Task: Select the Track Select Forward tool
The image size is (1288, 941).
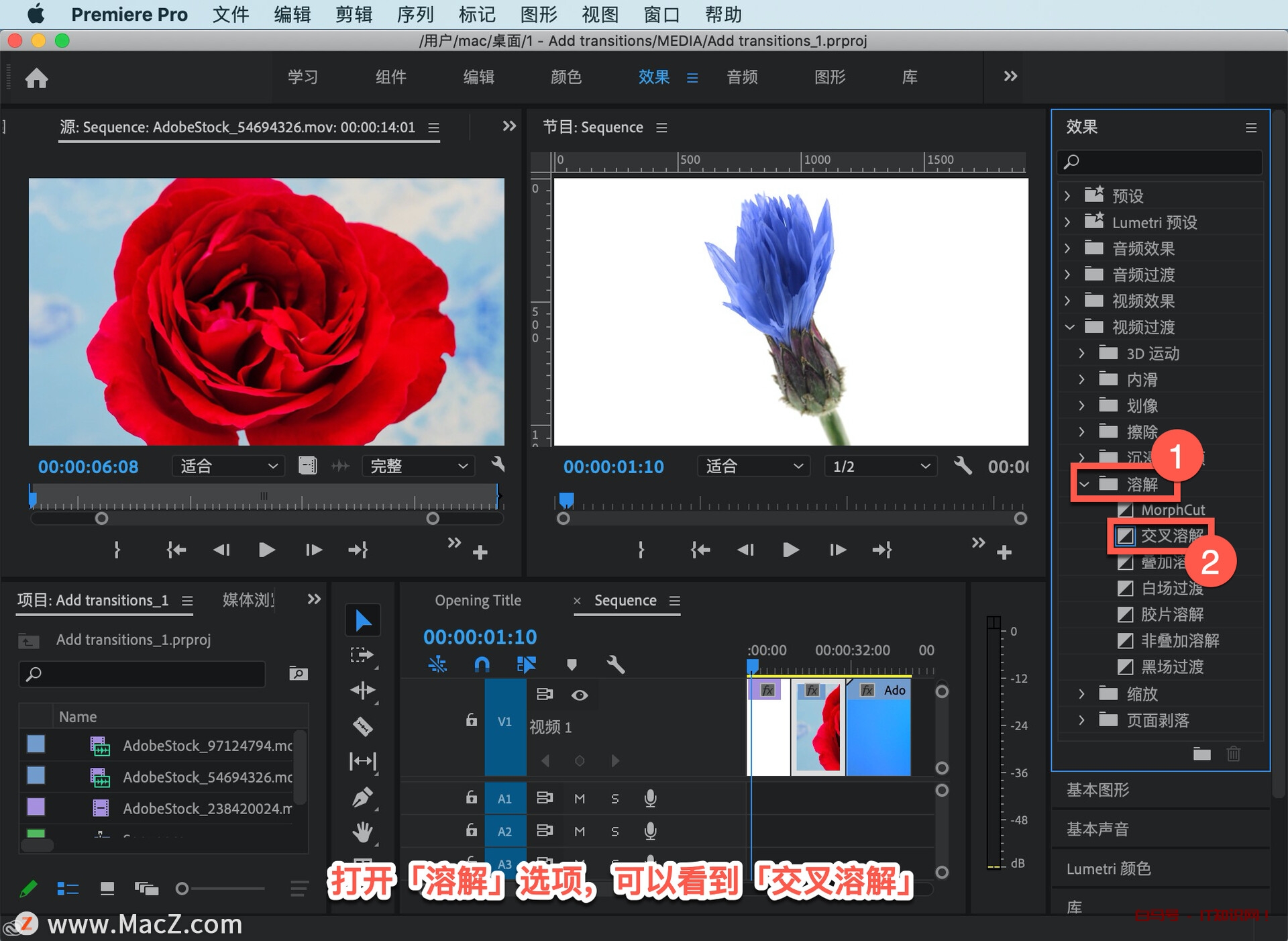Action: pyautogui.click(x=362, y=654)
